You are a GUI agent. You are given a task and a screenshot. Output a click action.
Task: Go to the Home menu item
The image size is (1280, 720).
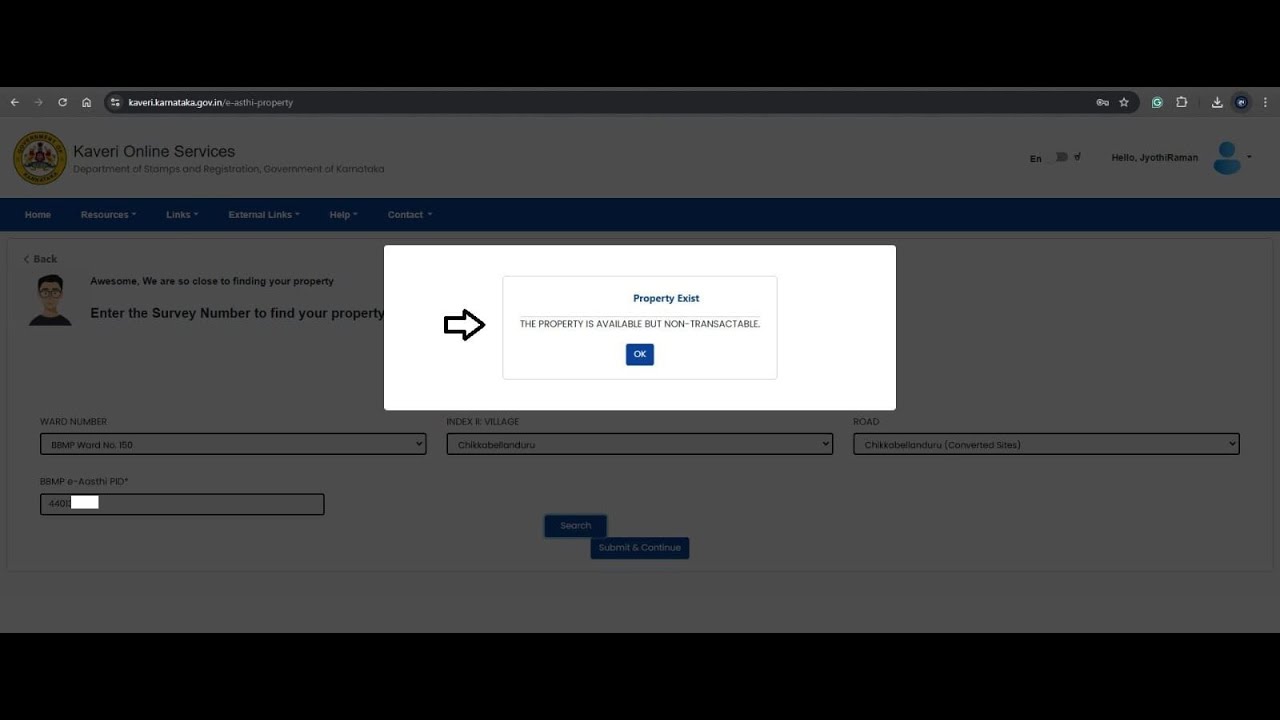click(38, 215)
